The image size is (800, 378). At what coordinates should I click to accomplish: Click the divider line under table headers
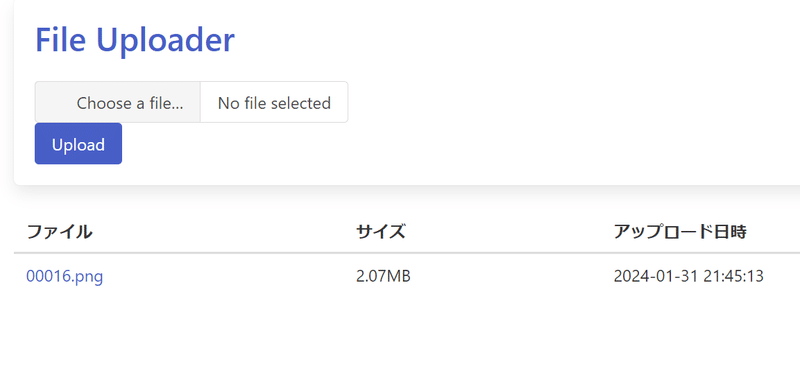(407, 253)
